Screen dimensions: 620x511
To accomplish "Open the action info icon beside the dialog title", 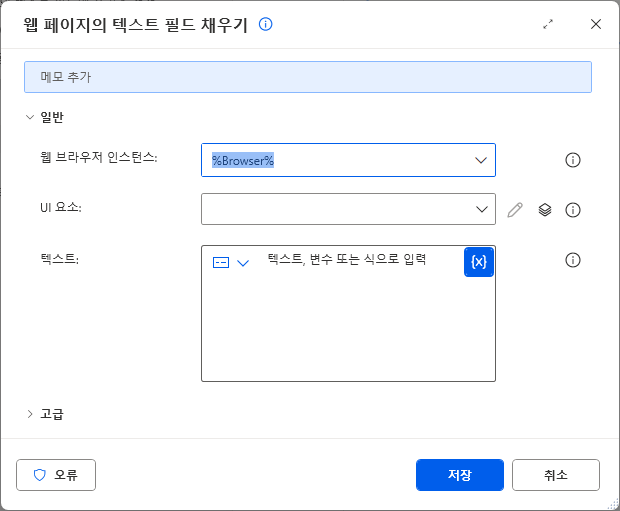I will [265, 24].
